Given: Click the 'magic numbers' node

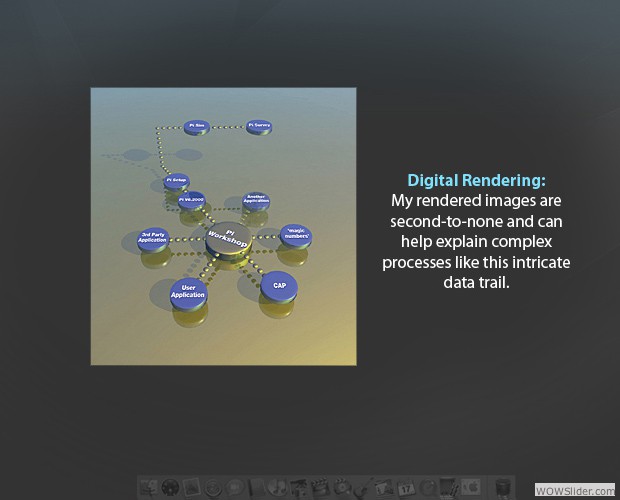Looking at the screenshot, I should [297, 235].
